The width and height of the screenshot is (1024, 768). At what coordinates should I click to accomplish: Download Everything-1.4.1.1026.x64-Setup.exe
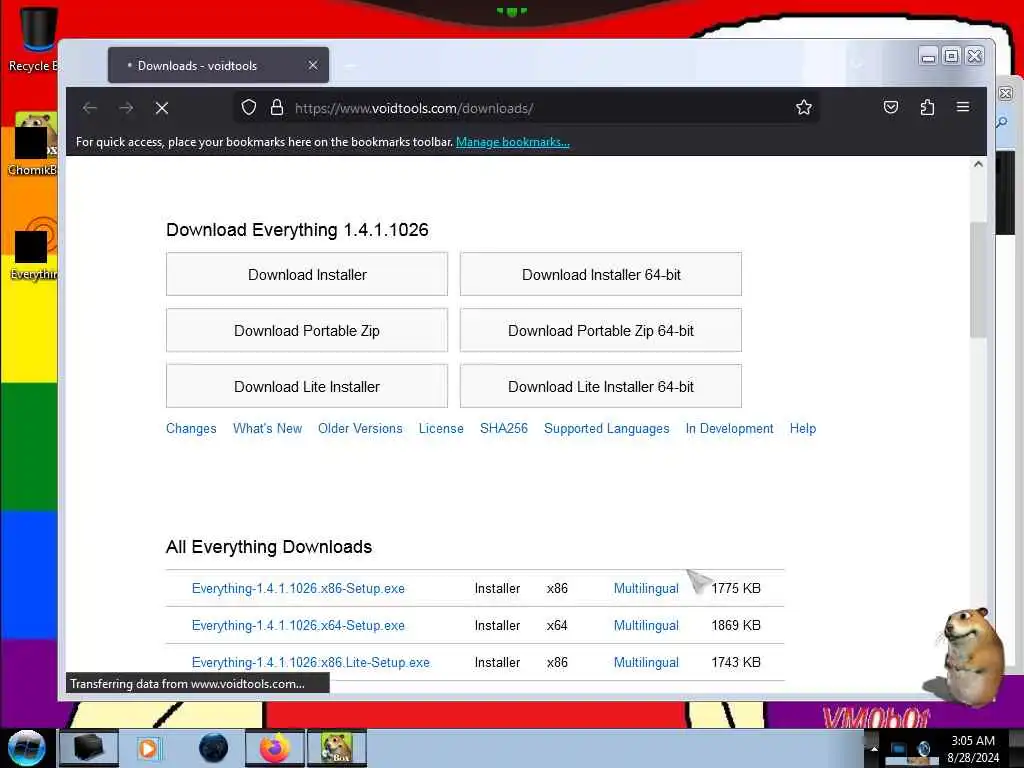(x=298, y=626)
